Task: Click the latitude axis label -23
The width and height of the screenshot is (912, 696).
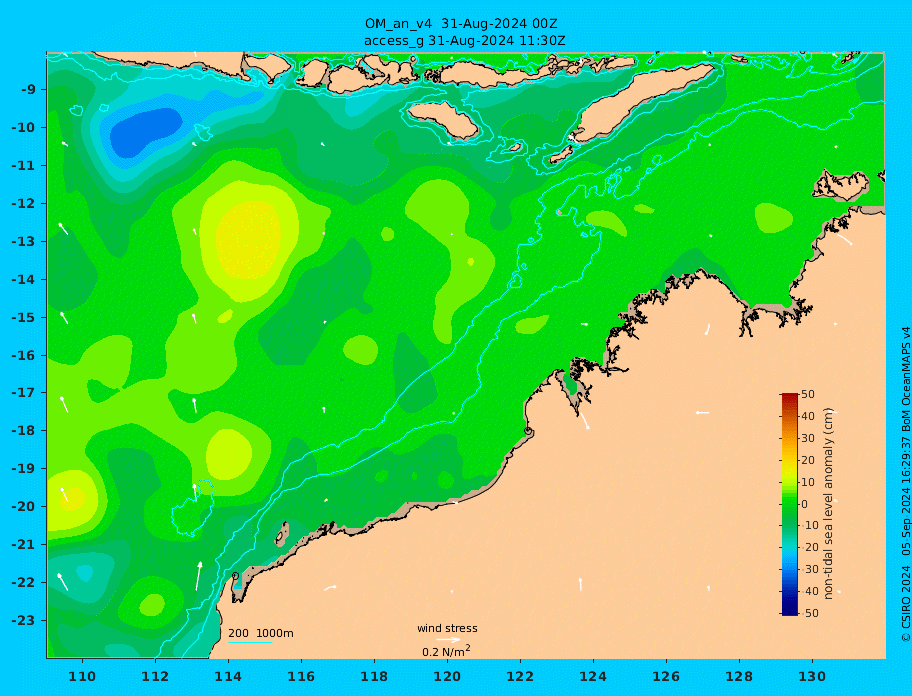Action: [26, 620]
